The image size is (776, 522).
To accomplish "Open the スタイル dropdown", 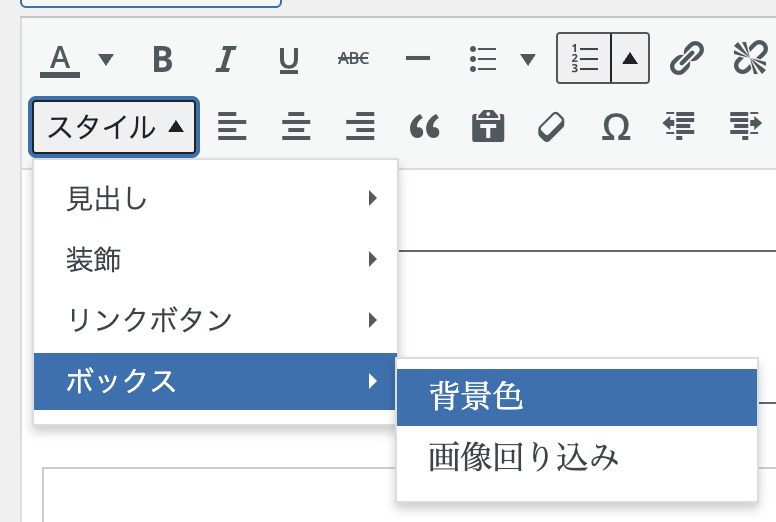I will coord(115,127).
